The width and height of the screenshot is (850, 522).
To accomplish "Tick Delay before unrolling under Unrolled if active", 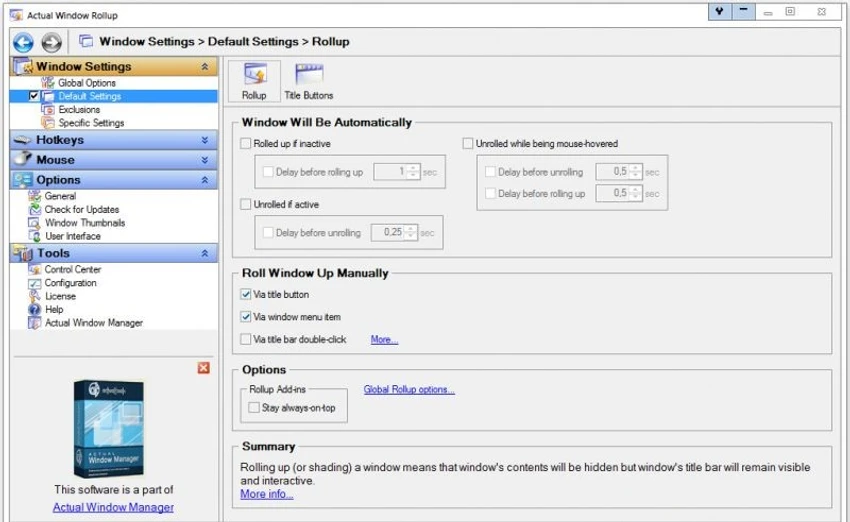I will [x=268, y=233].
